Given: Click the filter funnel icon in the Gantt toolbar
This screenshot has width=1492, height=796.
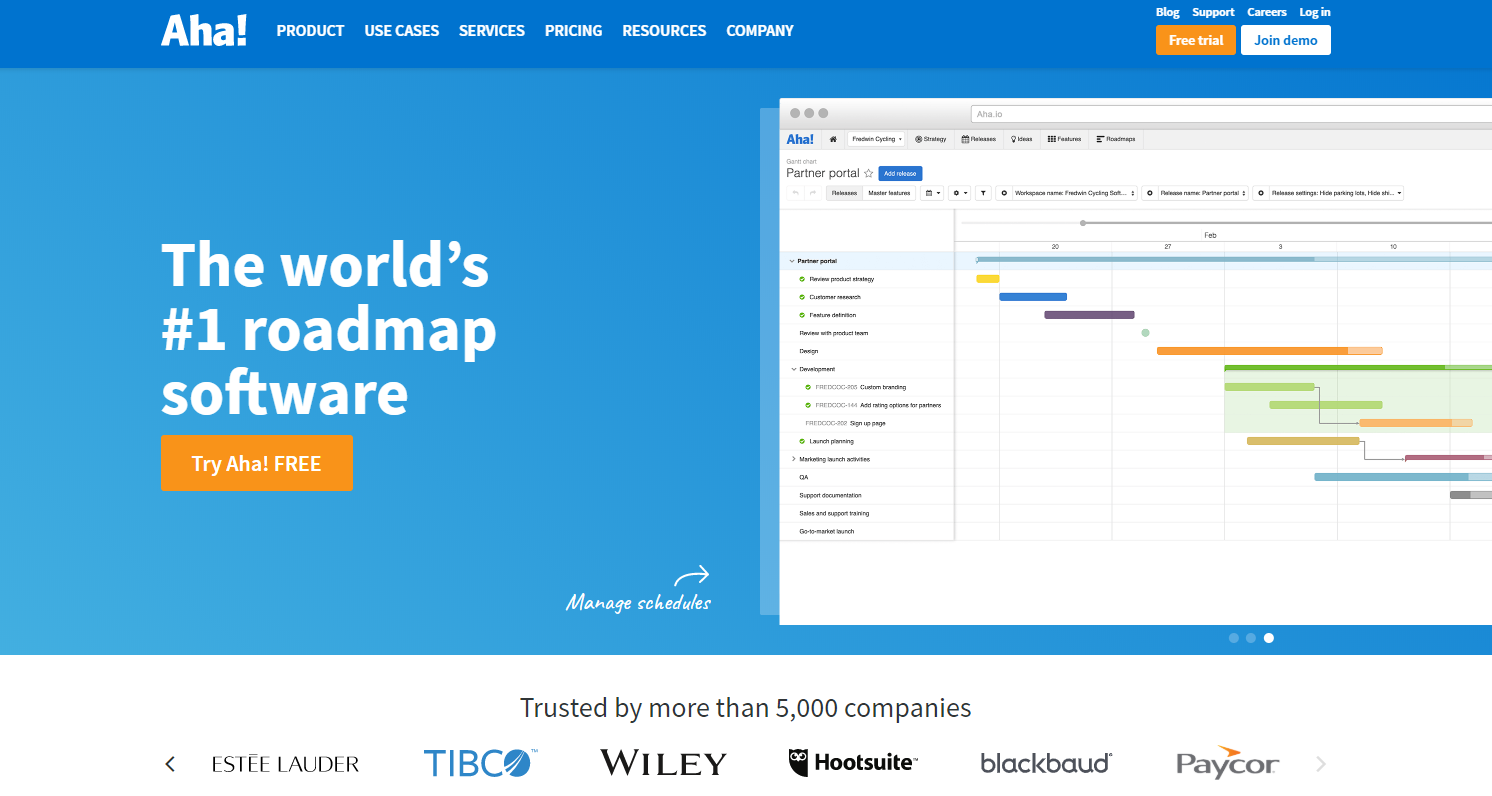Looking at the screenshot, I should coord(983,193).
